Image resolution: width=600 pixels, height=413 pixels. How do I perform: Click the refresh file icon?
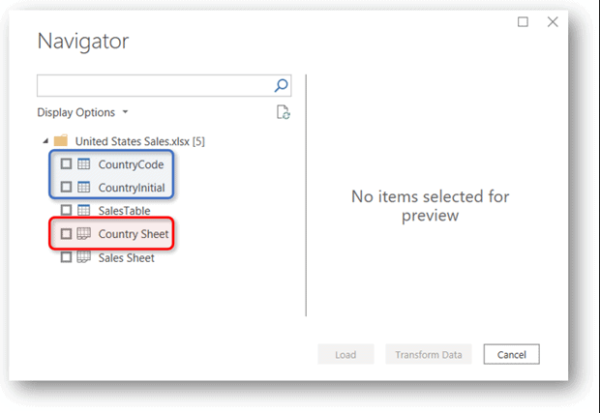pos(283,113)
